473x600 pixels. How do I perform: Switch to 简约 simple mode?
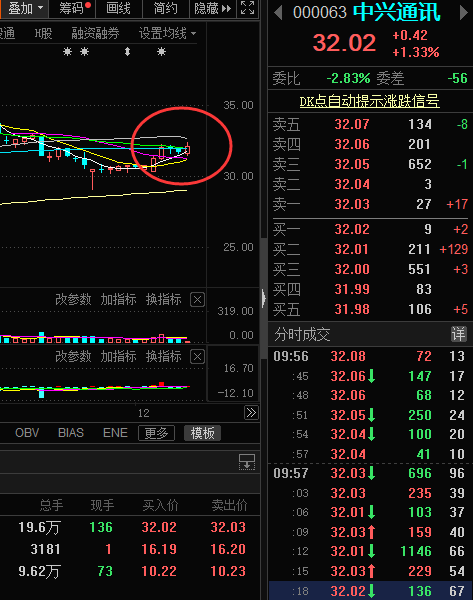click(165, 8)
